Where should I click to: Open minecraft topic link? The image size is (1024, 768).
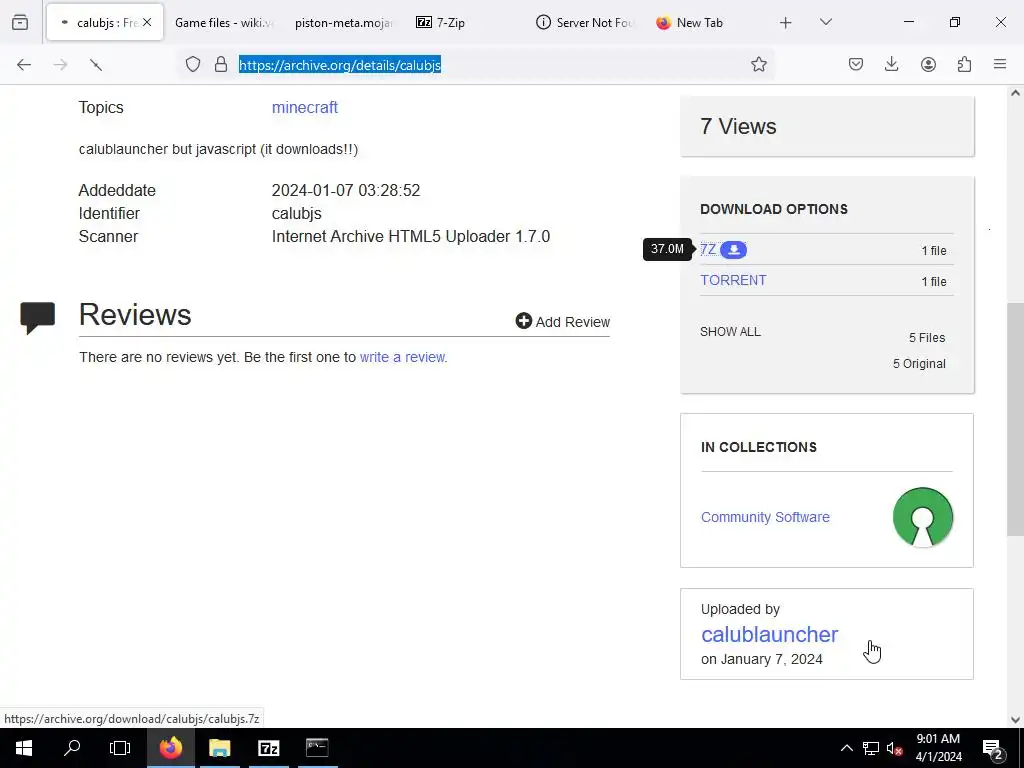coord(304,107)
